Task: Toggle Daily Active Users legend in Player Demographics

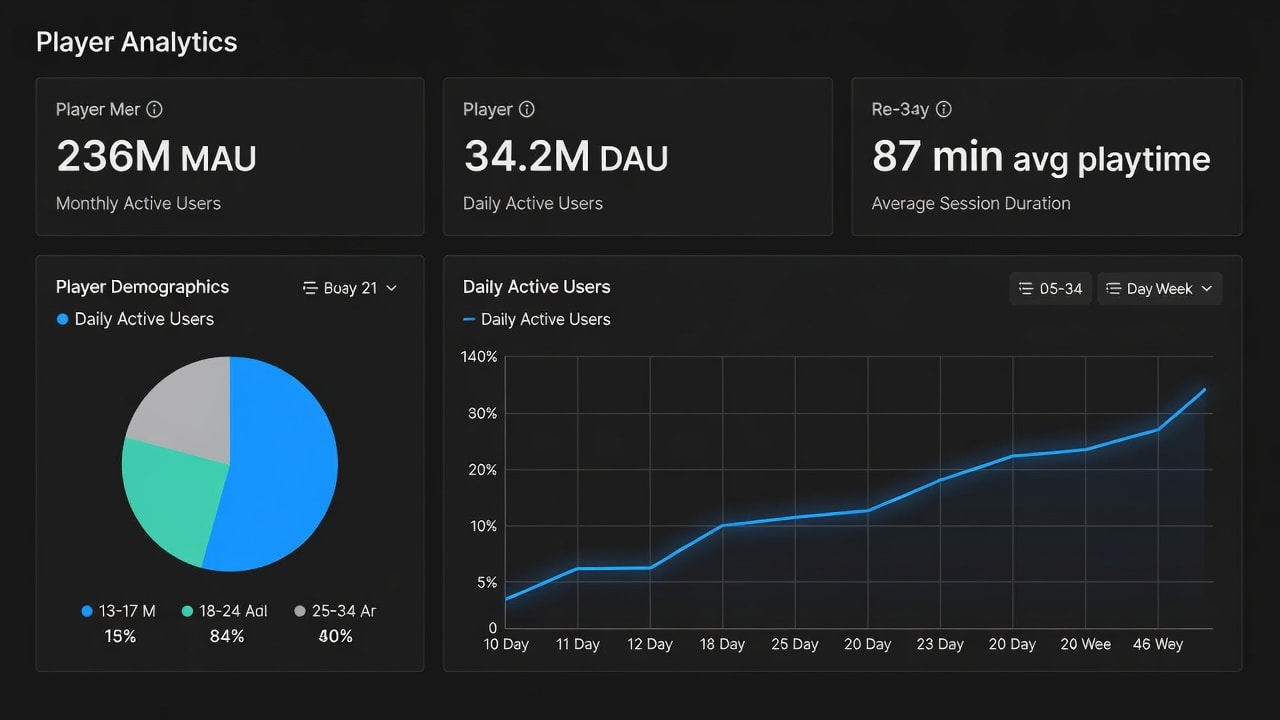Action: pyautogui.click(x=135, y=319)
